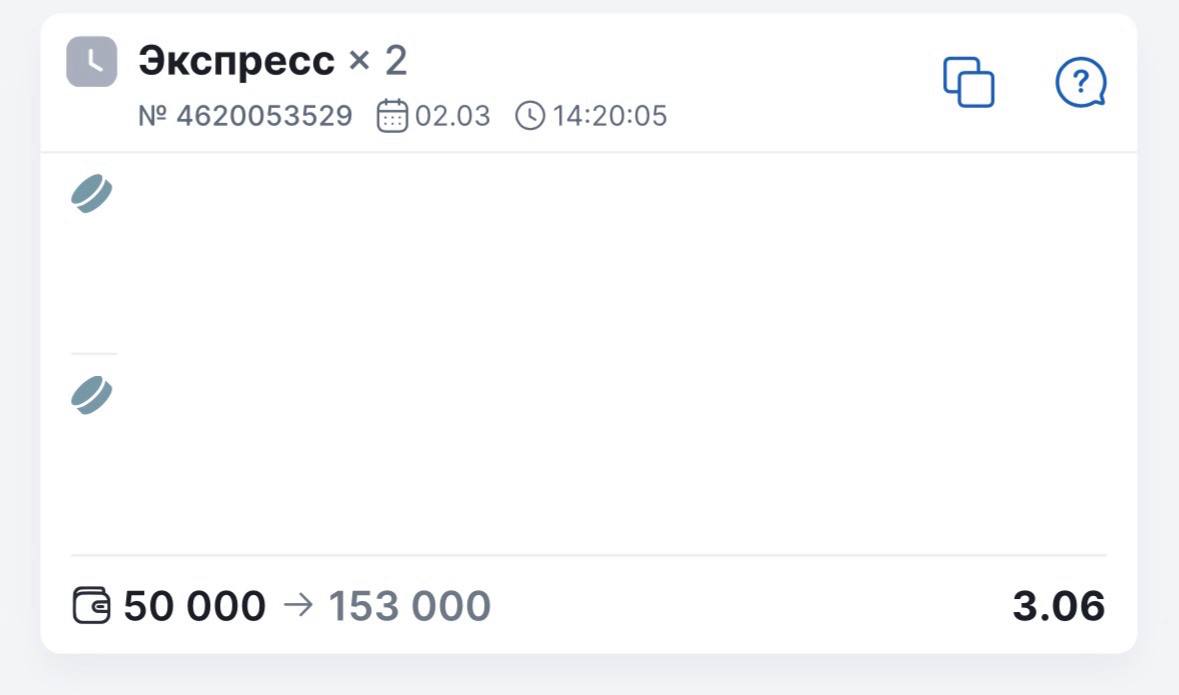
Task: Click the short divider between events
Action: (94, 354)
